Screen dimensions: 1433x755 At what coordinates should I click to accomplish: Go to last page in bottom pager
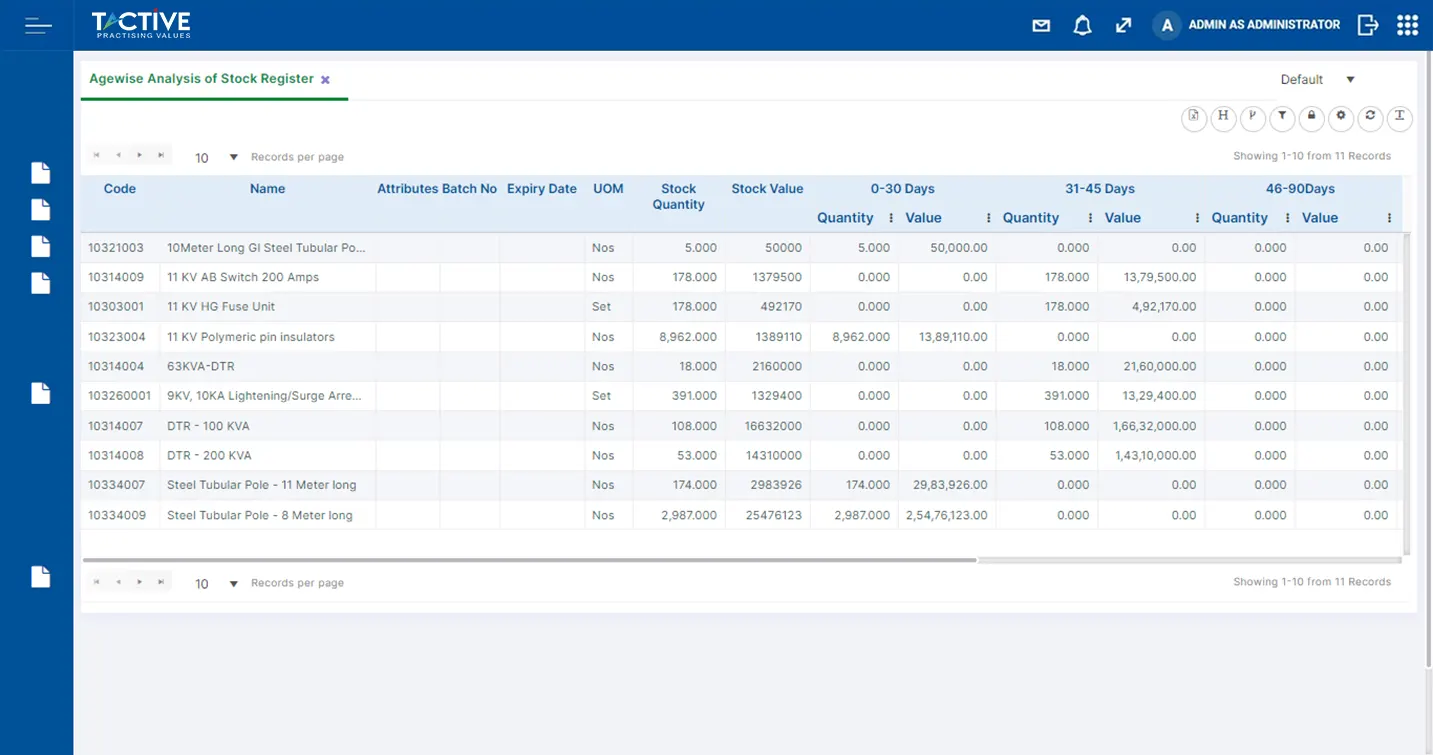click(x=161, y=581)
